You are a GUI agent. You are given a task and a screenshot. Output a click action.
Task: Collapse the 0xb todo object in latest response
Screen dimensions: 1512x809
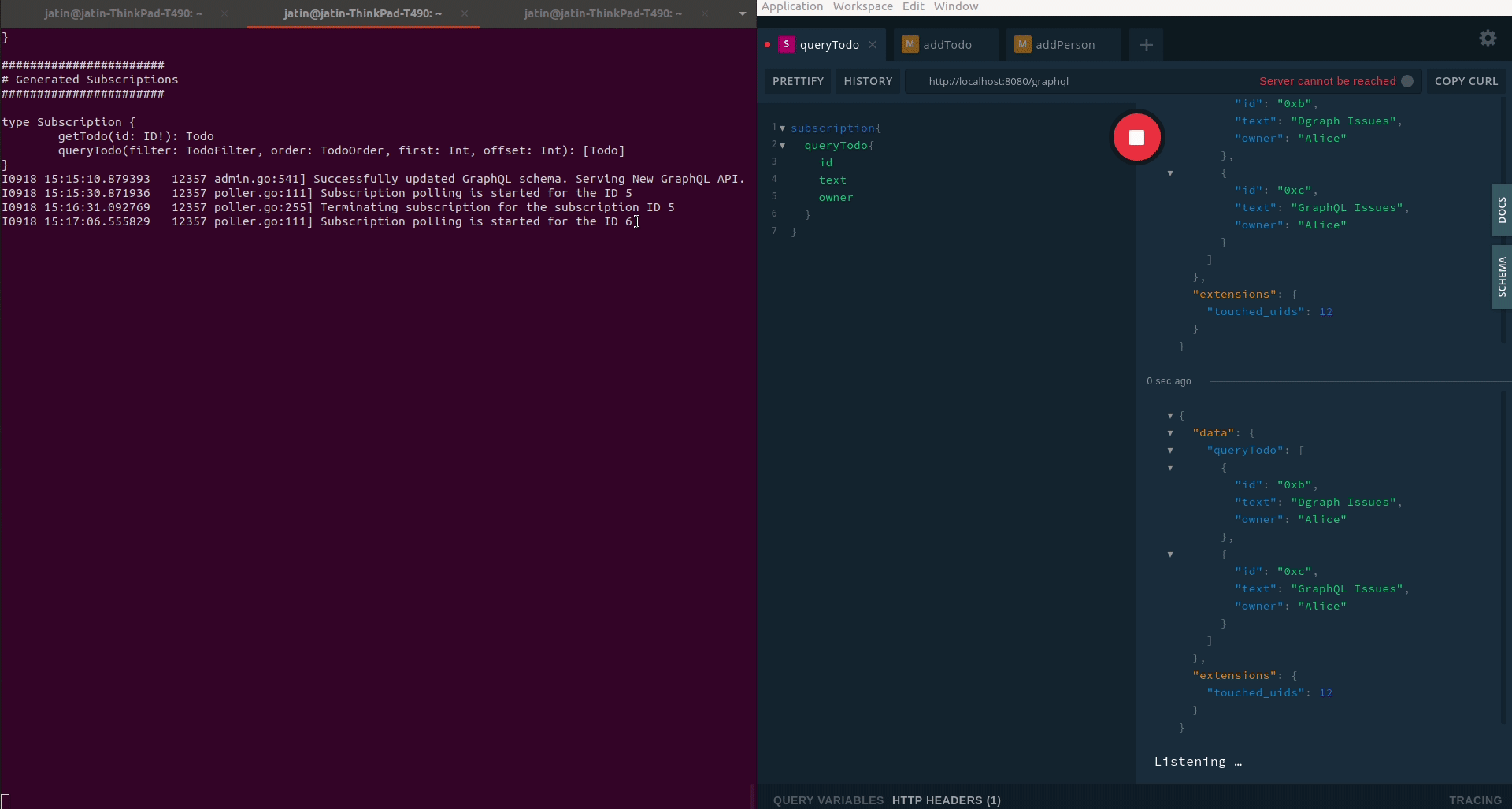click(x=1170, y=468)
